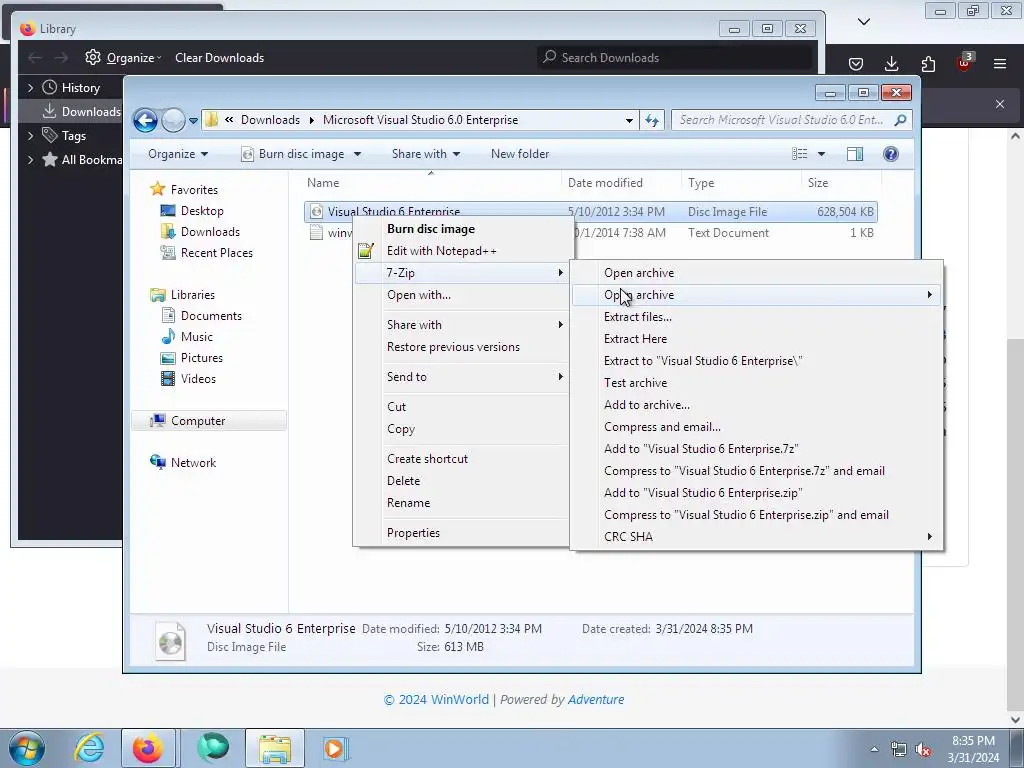The width and height of the screenshot is (1024, 768).
Task: Click the change view icon in Explorer
Action: click(x=799, y=154)
